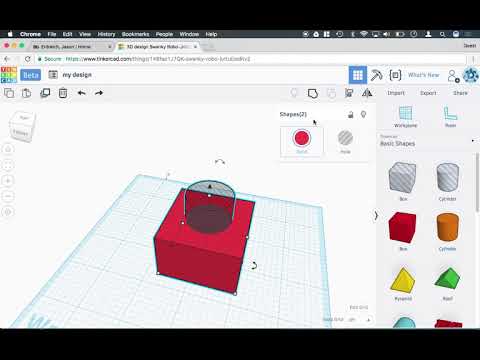Reload the page
Image resolution: width=480 pixels, height=360 pixels.
28,59
